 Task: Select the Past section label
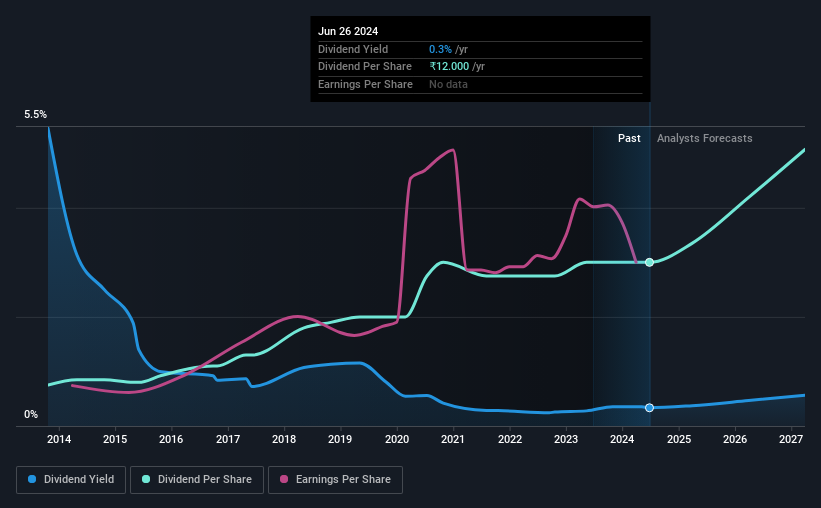point(629,138)
